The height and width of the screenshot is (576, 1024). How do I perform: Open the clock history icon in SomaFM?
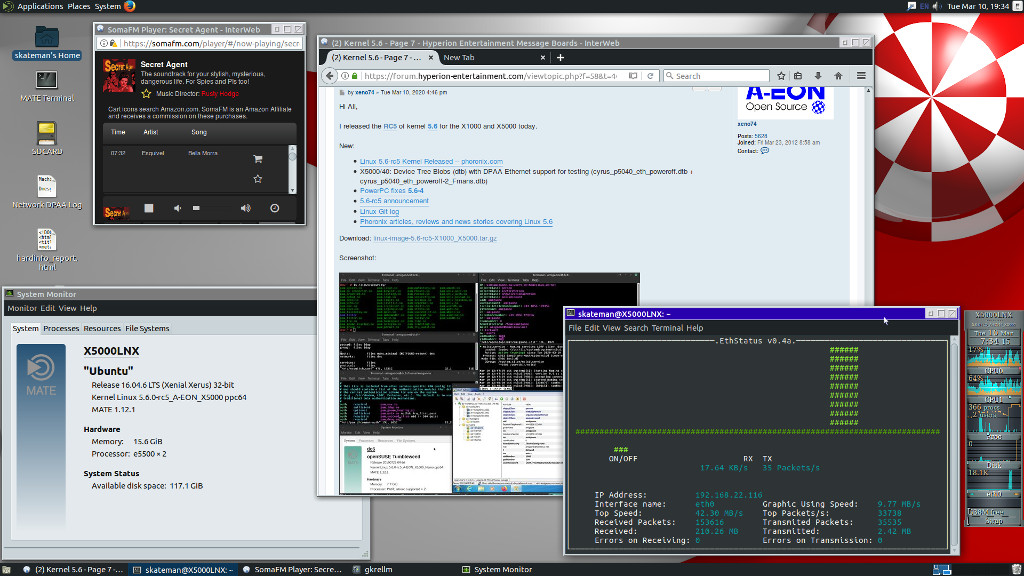pos(274,208)
